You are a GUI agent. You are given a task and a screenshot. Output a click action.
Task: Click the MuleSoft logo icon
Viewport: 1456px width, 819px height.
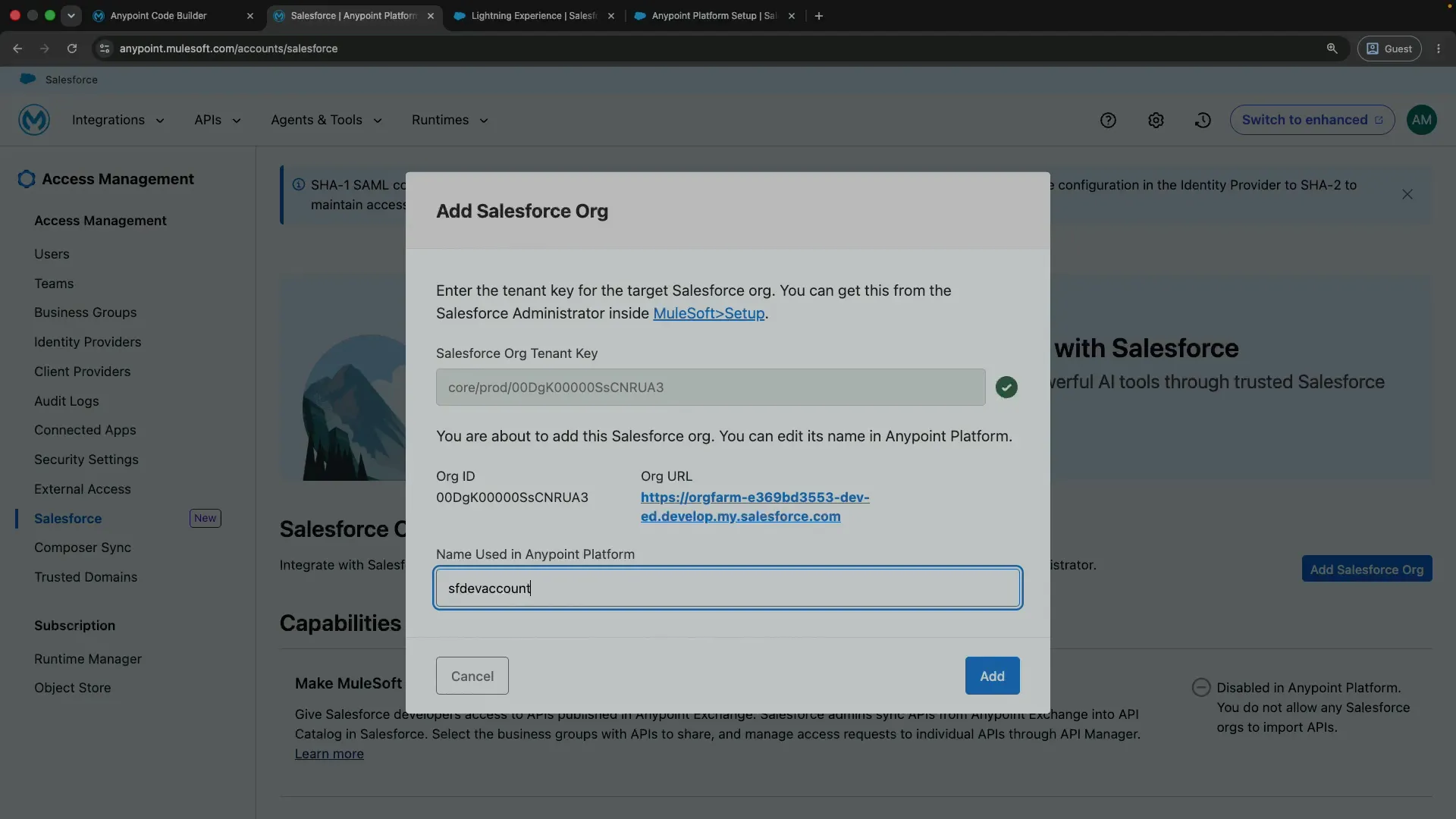(x=34, y=120)
